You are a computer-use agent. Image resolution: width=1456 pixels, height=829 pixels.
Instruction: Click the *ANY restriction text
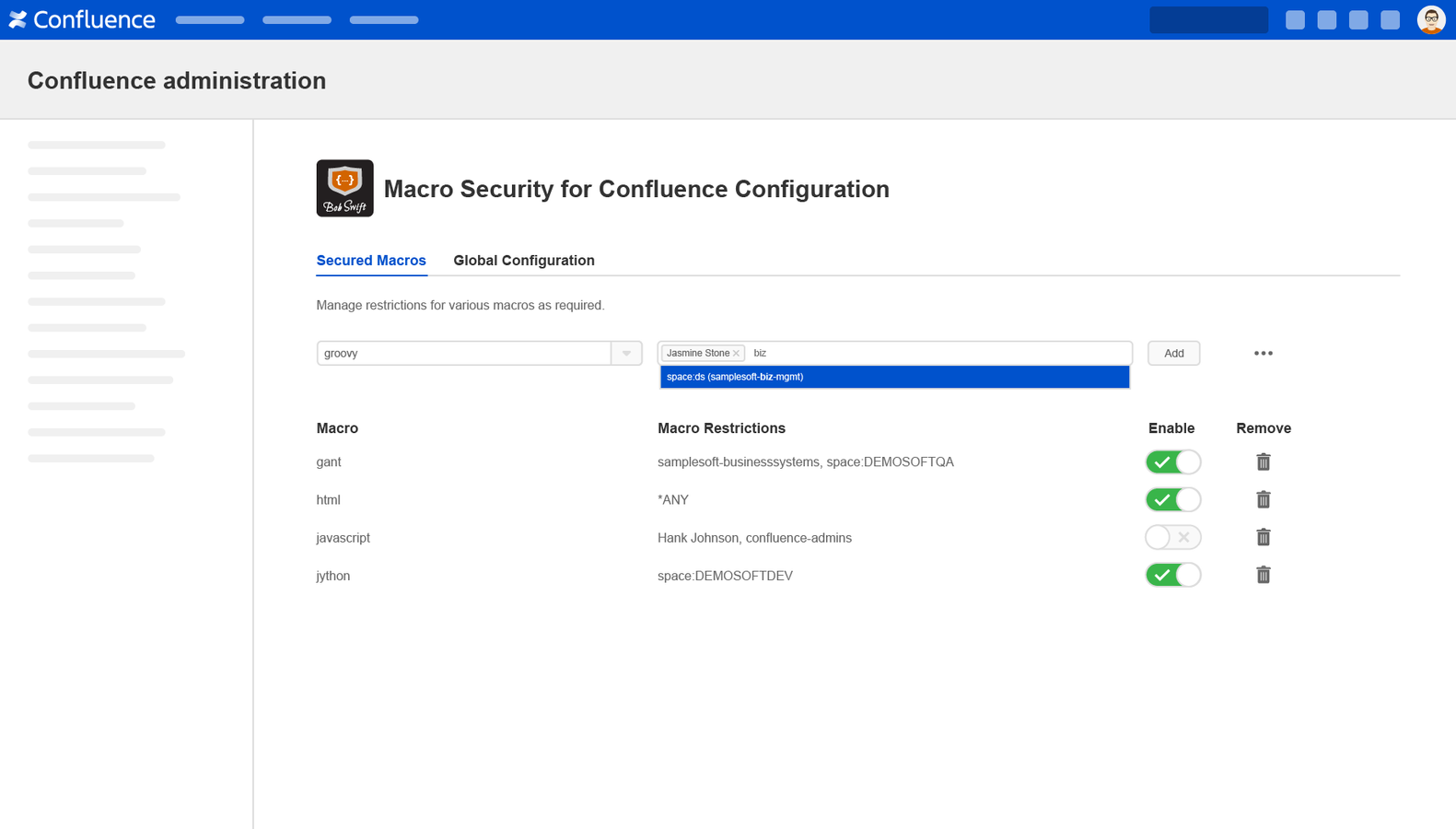tap(673, 500)
